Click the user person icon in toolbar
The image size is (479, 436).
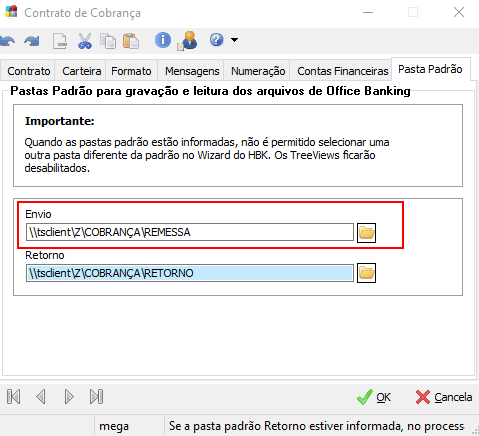click(188, 41)
